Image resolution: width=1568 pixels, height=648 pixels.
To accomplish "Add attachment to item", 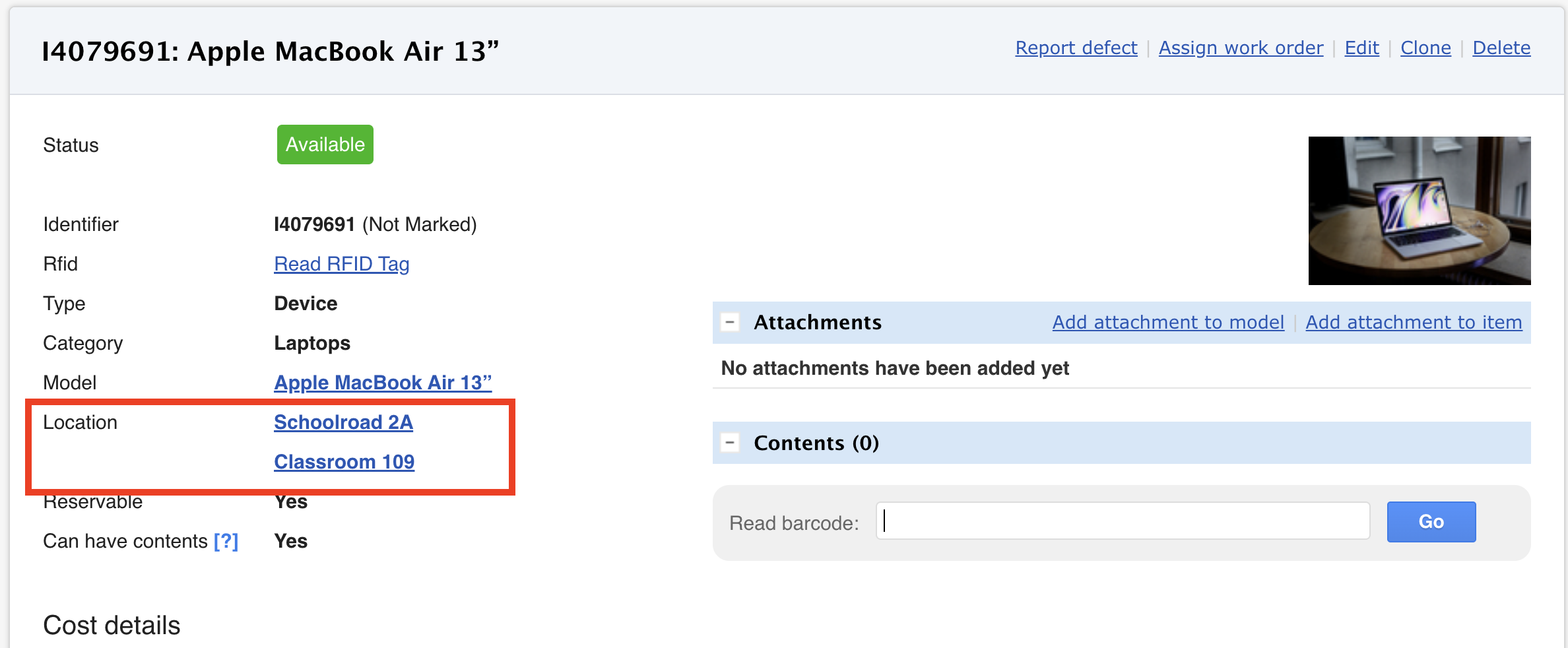I will [x=1414, y=322].
